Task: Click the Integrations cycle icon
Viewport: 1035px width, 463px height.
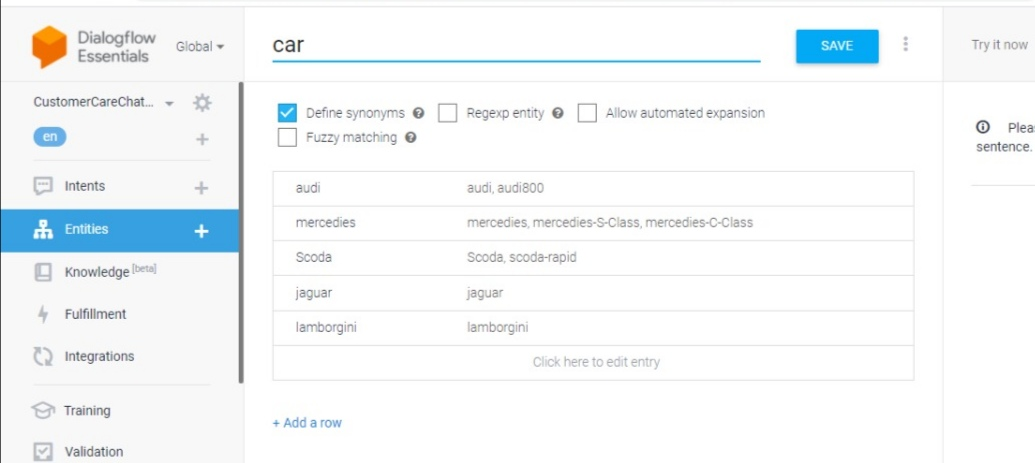Action: click(x=43, y=357)
